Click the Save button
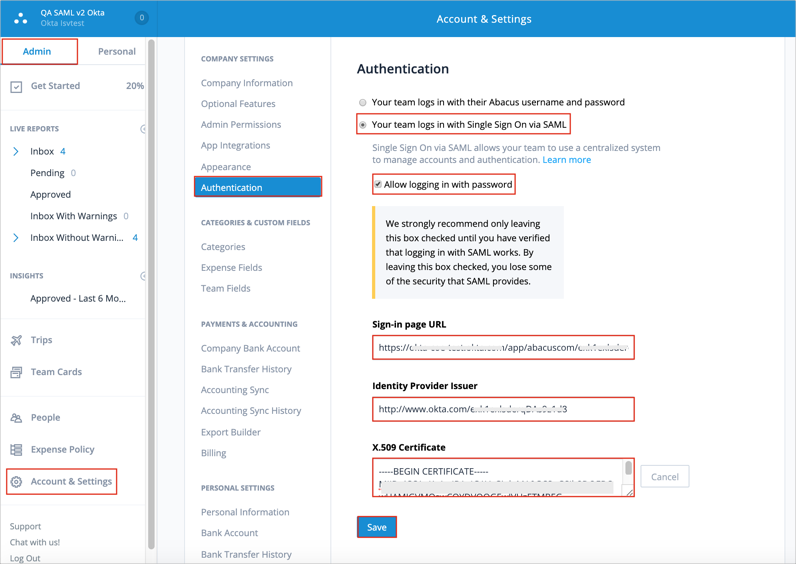 pos(377,527)
